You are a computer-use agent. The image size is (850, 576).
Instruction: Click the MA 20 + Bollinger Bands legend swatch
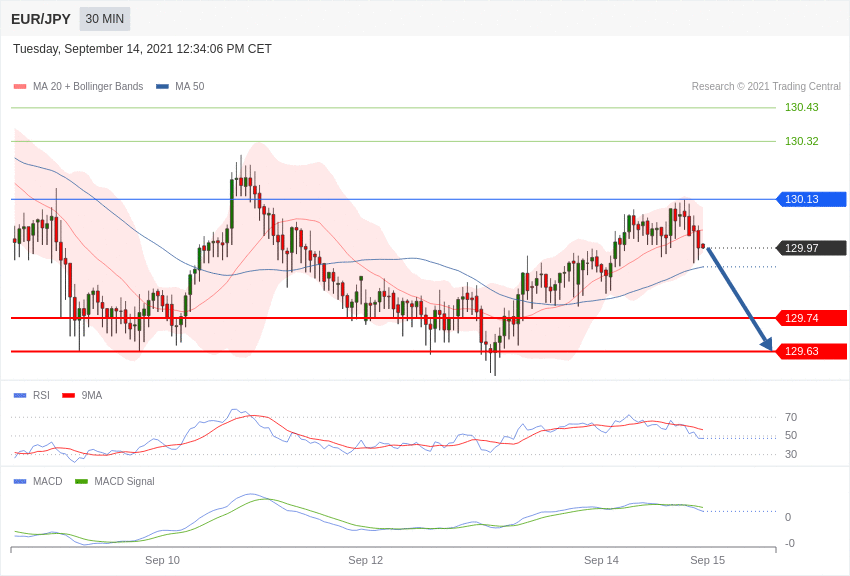click(x=20, y=86)
